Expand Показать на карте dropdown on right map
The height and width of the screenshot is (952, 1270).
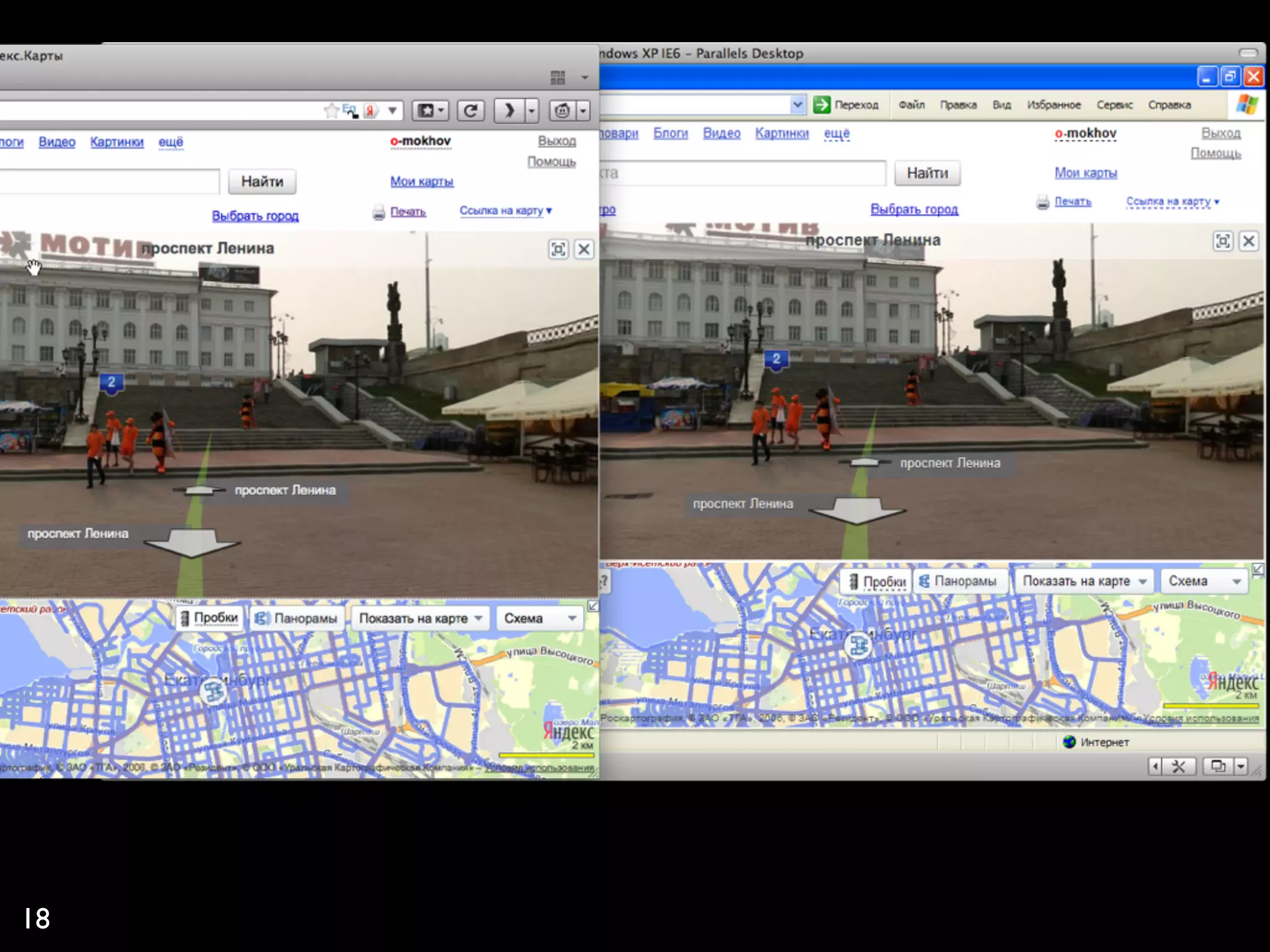[x=1083, y=581]
